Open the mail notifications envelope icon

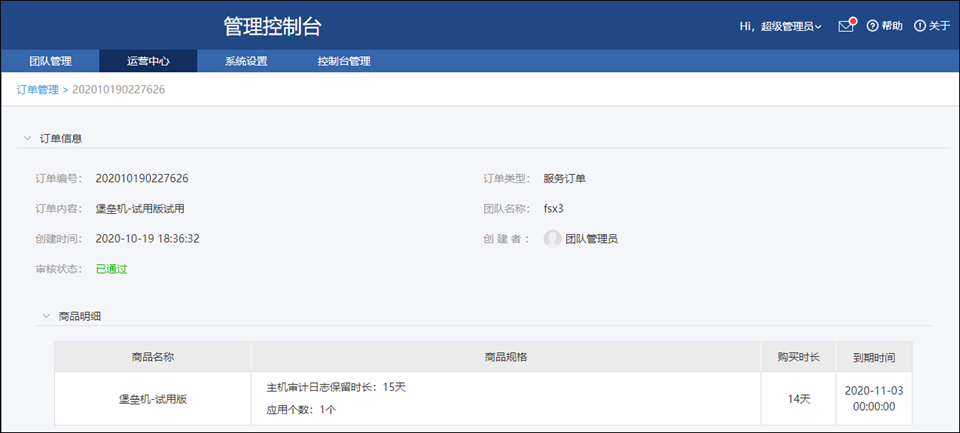tap(846, 26)
